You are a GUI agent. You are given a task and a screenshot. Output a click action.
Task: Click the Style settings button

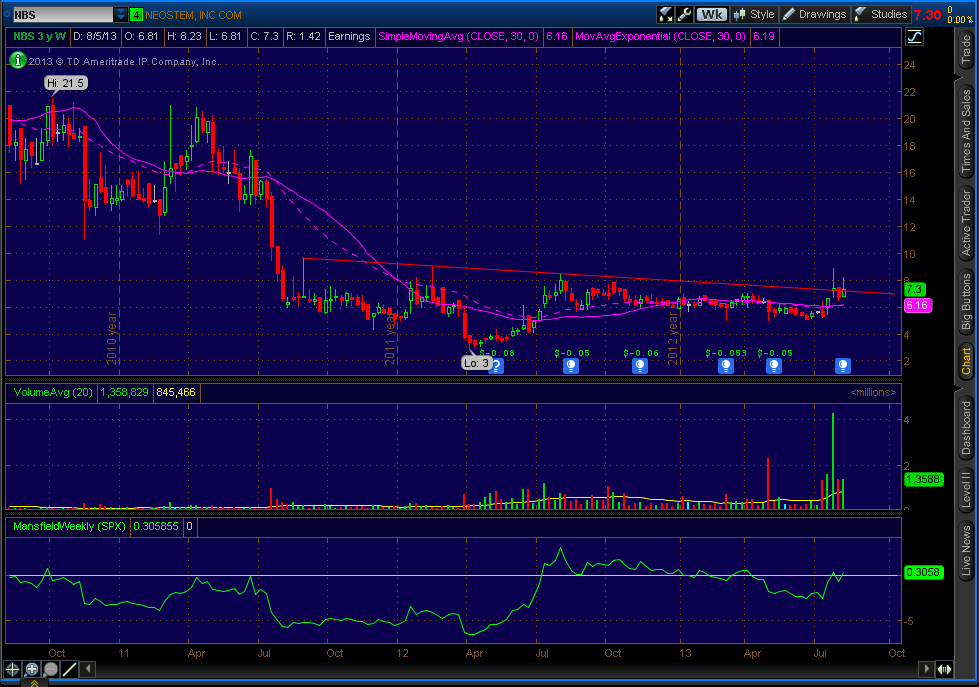(754, 14)
